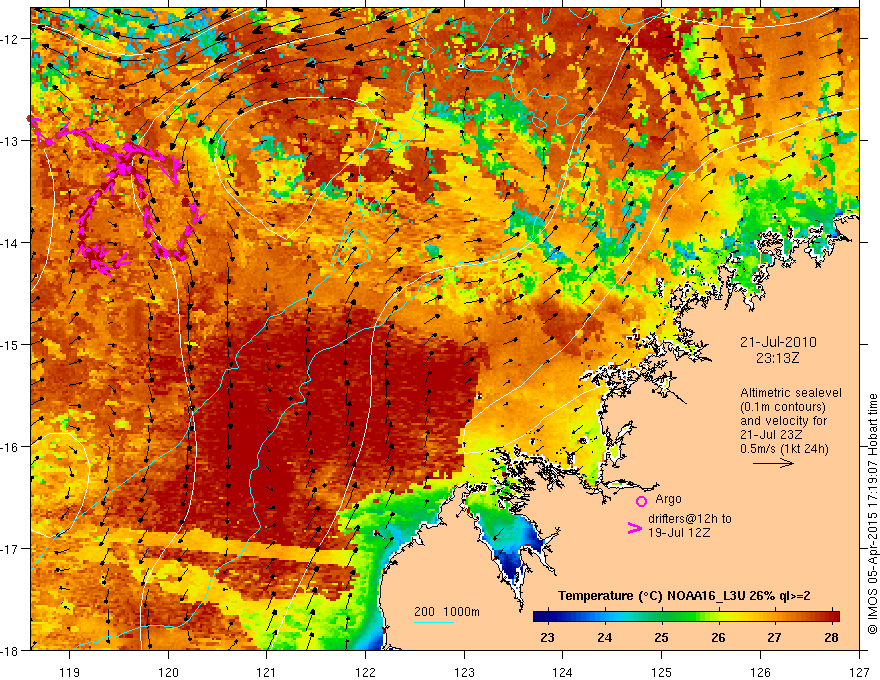Click latitude axis label '-16'
This screenshot has height=680, width=880.
click(11, 447)
